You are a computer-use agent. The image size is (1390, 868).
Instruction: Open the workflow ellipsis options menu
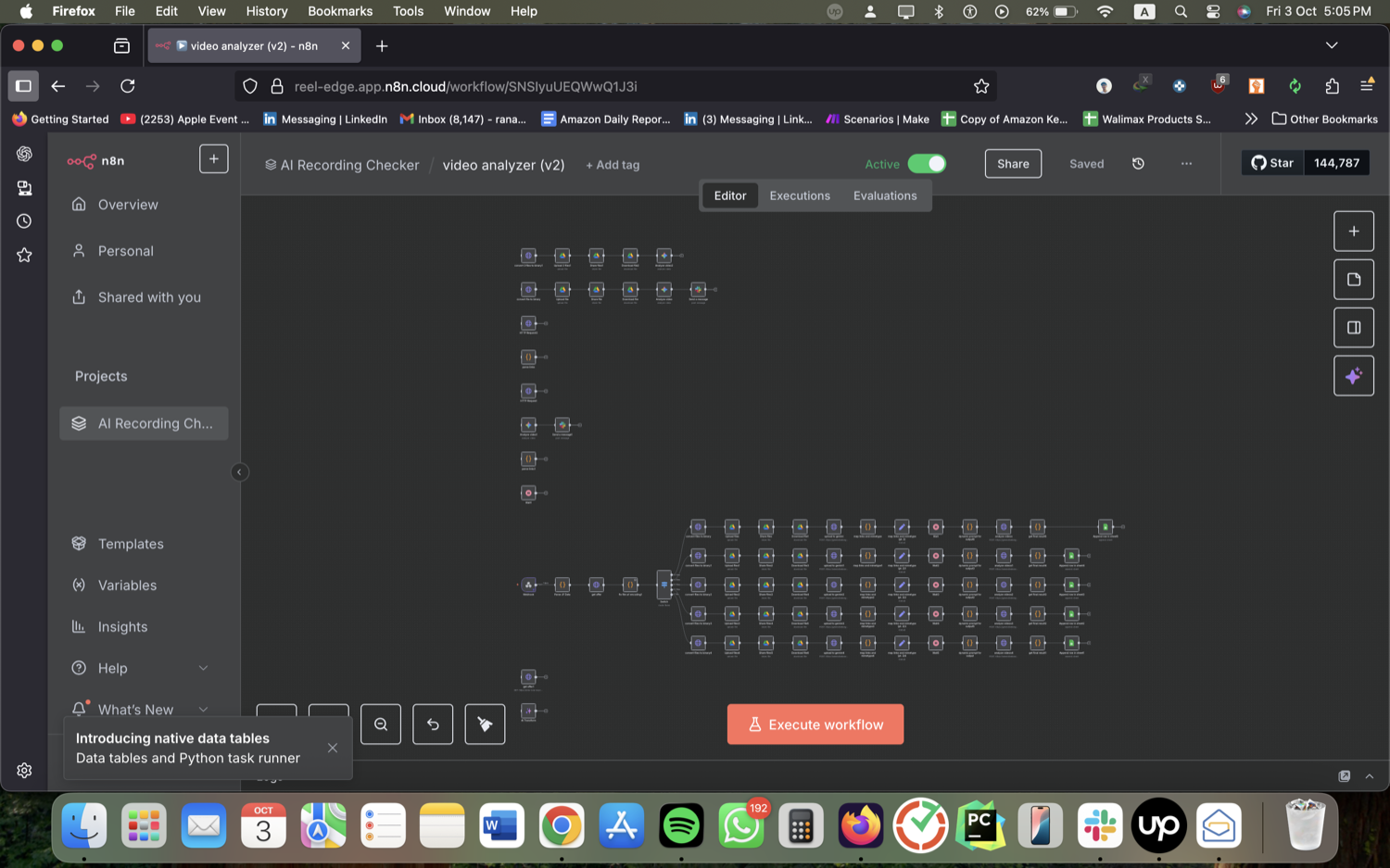click(1186, 164)
